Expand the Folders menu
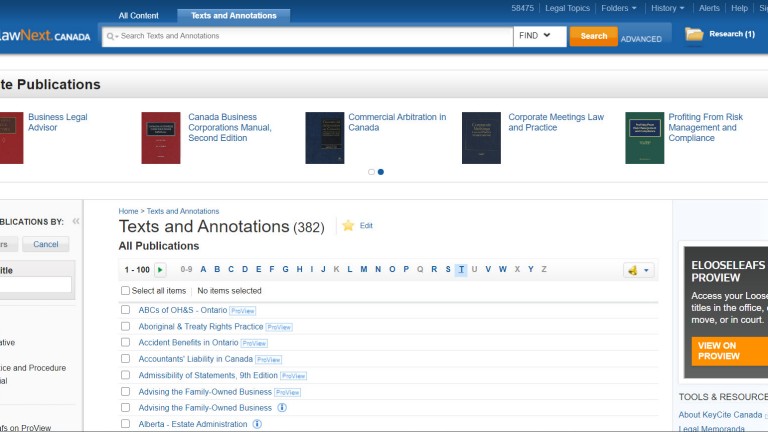 (619, 8)
